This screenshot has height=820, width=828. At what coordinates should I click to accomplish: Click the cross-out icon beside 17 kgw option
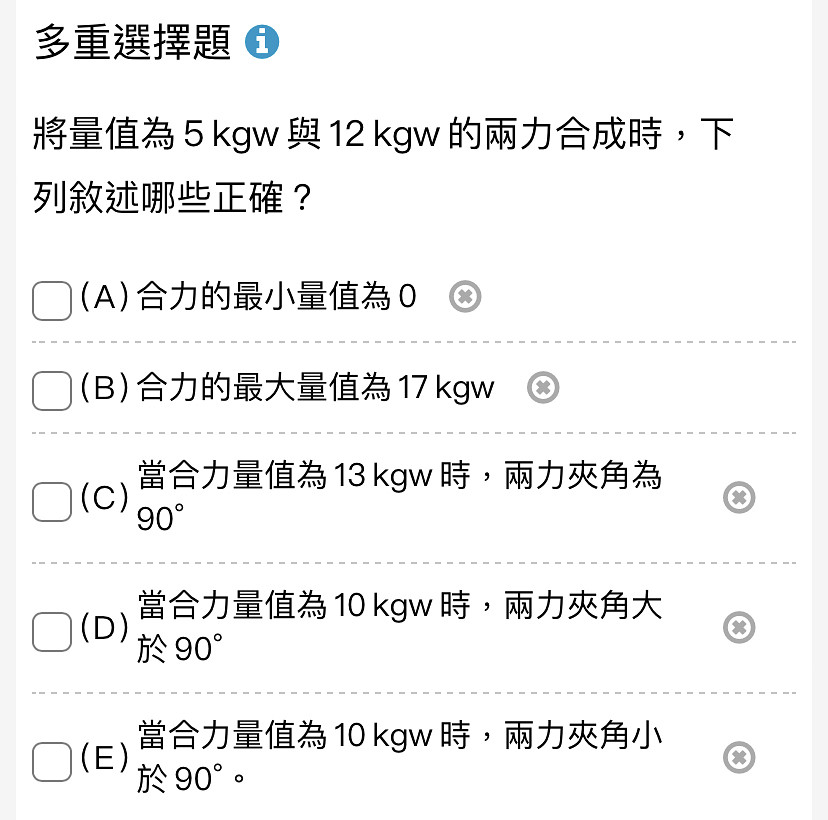(543, 388)
